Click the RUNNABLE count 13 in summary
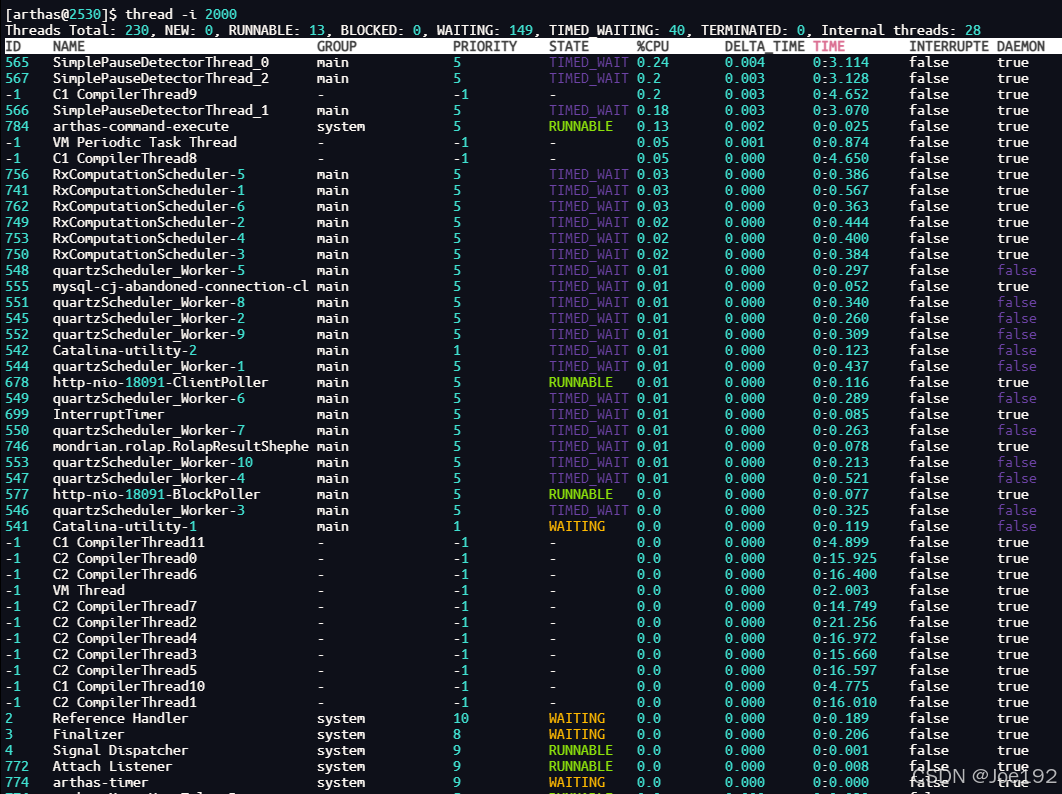This screenshot has width=1062, height=794. click(x=317, y=30)
